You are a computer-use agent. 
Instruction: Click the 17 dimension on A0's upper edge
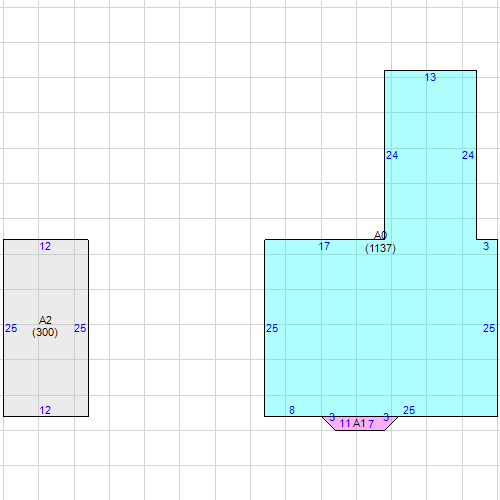[324, 246]
